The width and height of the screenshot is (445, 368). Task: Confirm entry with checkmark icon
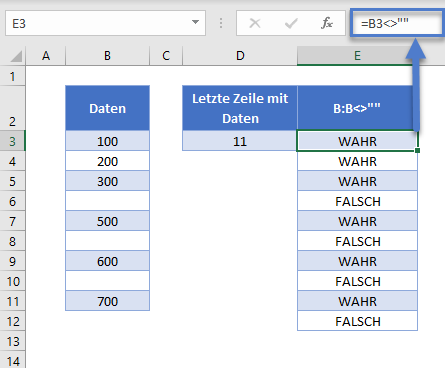pyautogui.click(x=291, y=23)
